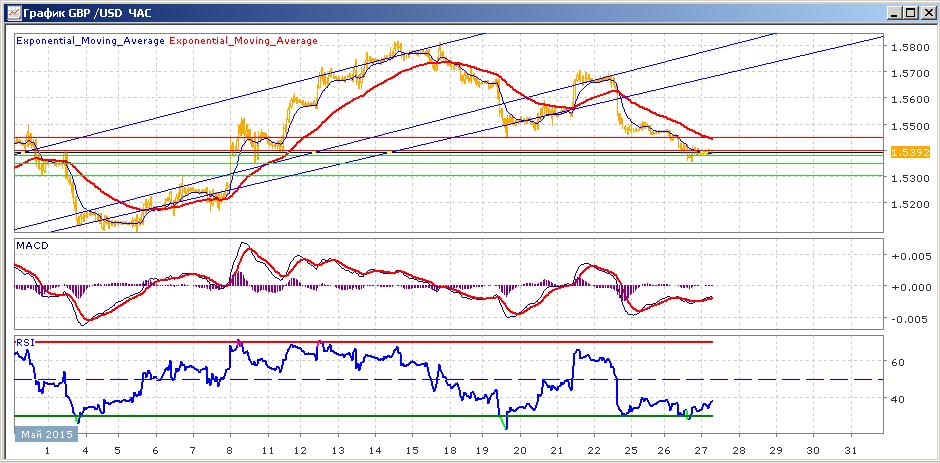The height and width of the screenshot is (463, 940).
Task: Click the 1.5800 price axis level
Action: (x=911, y=47)
